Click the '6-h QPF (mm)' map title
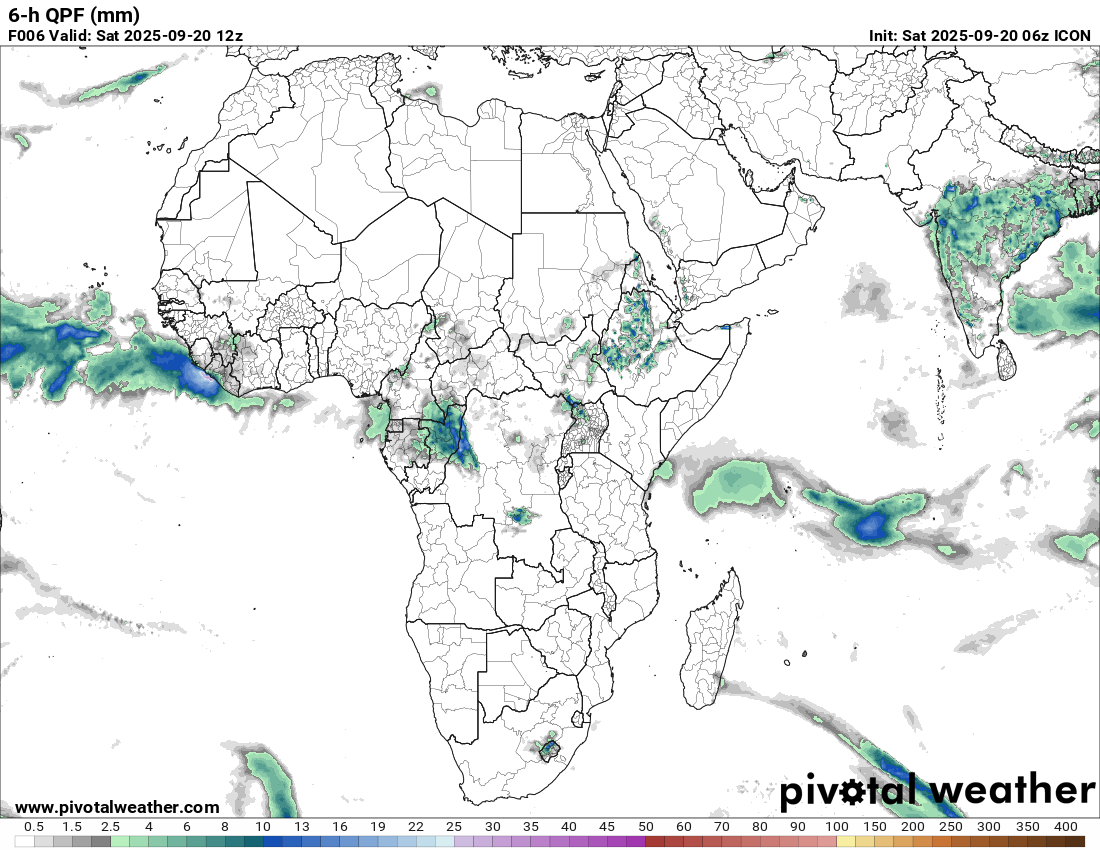1100x850 pixels. [x=74, y=15]
